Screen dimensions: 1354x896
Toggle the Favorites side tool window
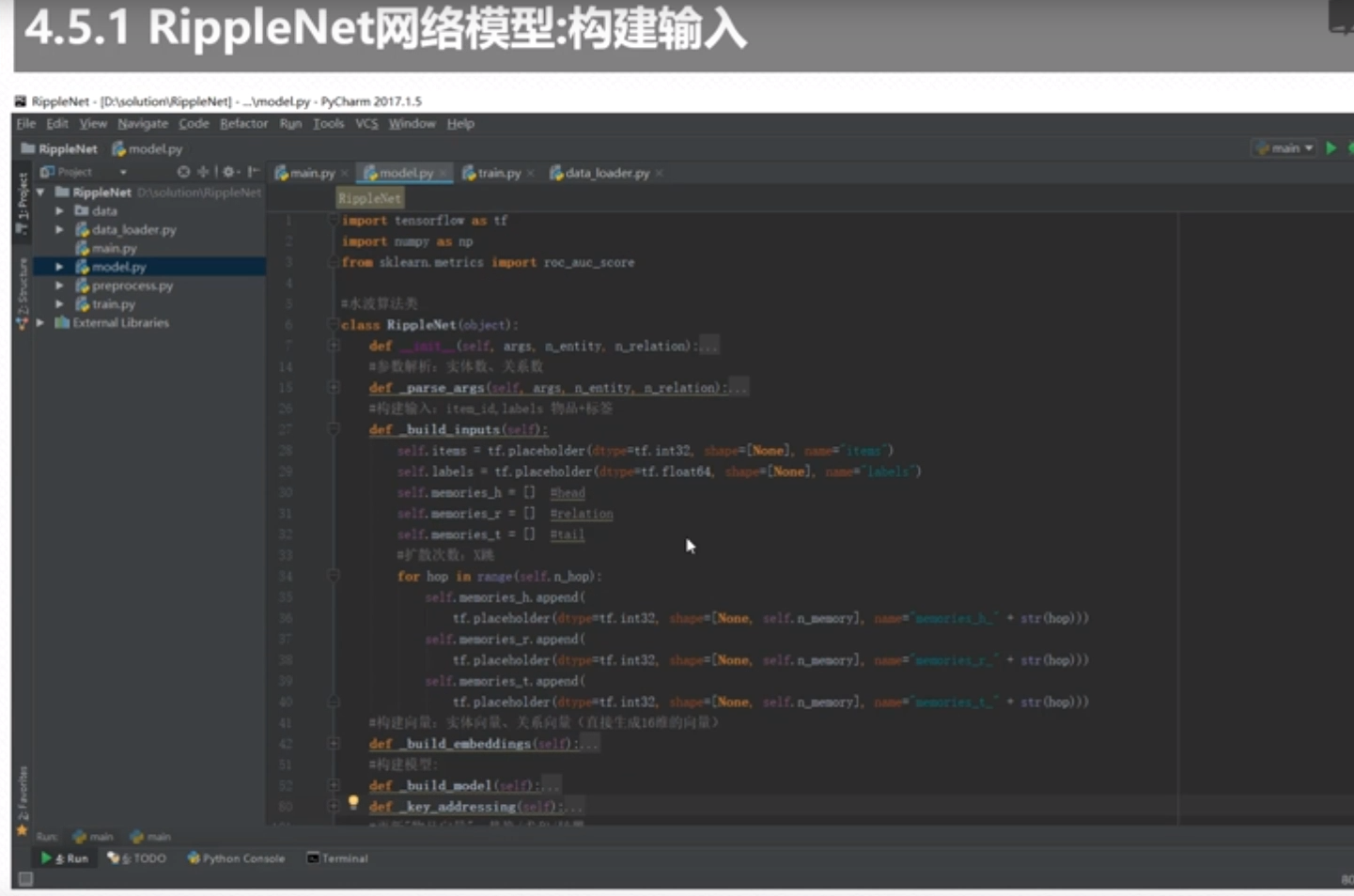coord(22,799)
